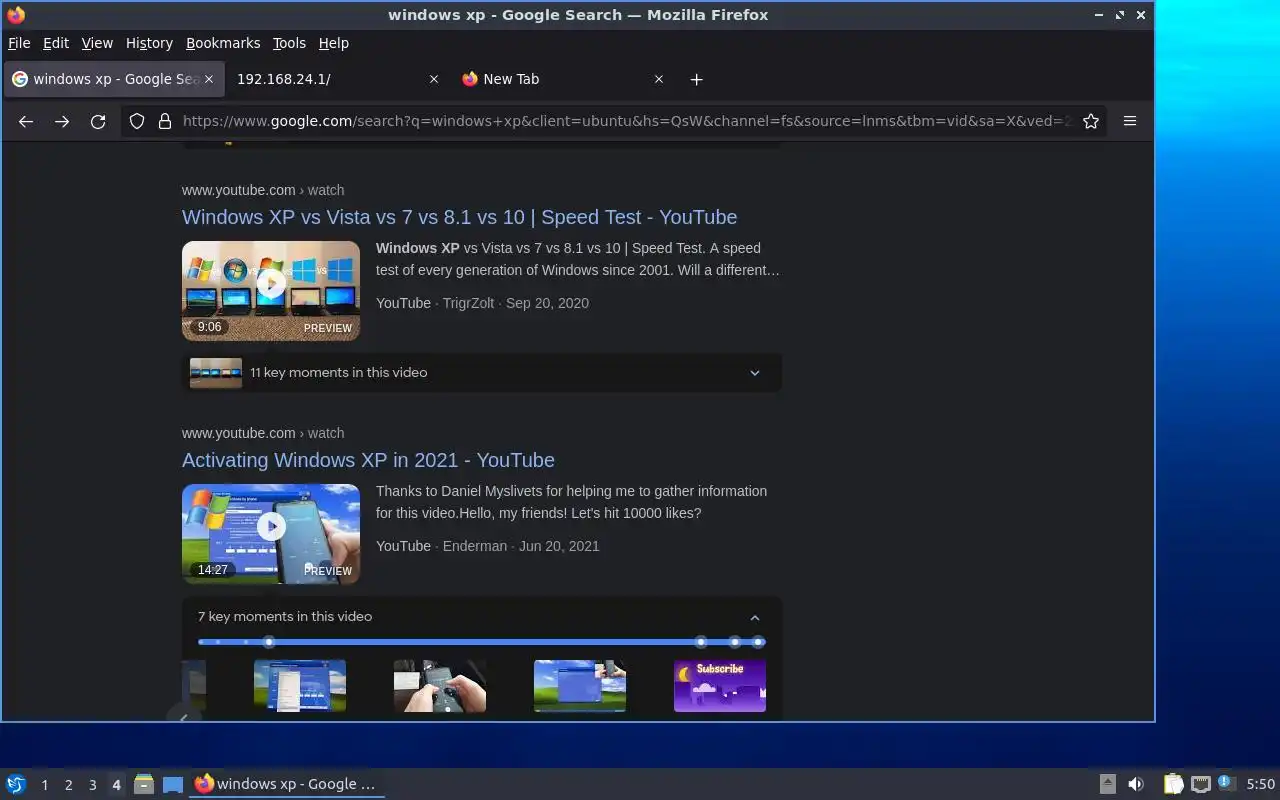Open Activating Windows XP in 2021 link

tap(368, 460)
